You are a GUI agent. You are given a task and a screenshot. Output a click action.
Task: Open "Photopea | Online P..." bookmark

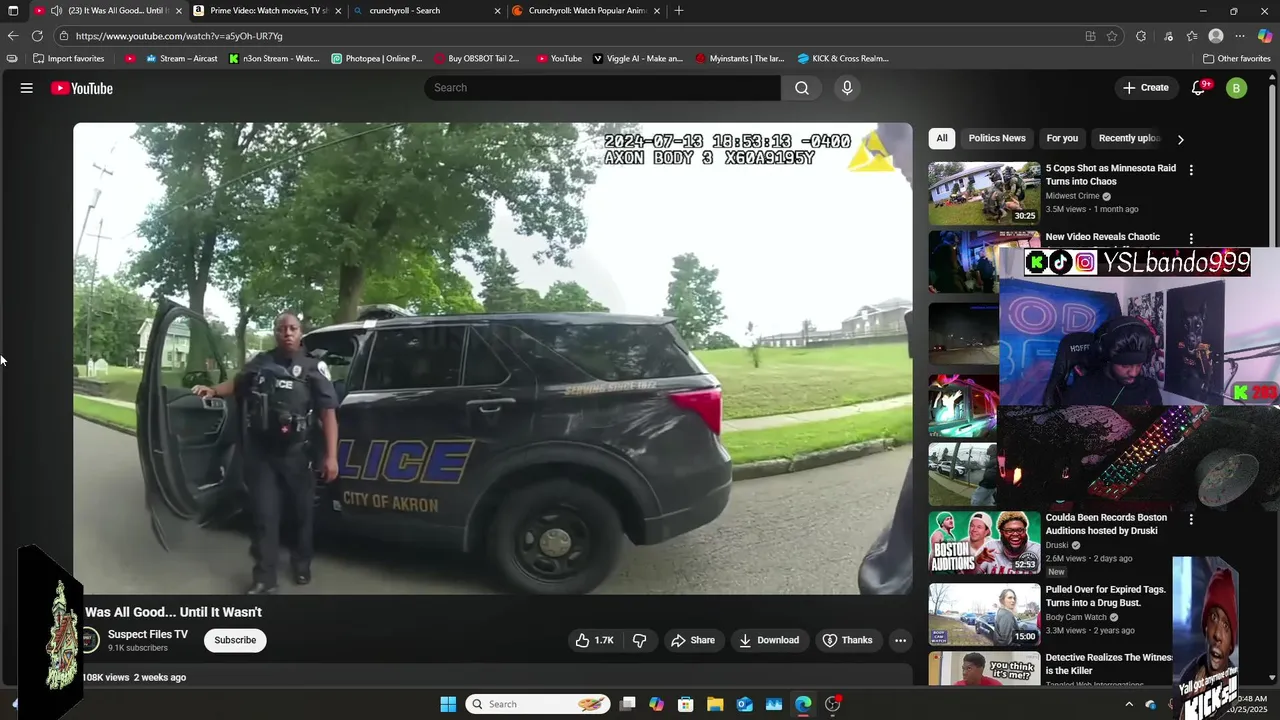pos(376,58)
